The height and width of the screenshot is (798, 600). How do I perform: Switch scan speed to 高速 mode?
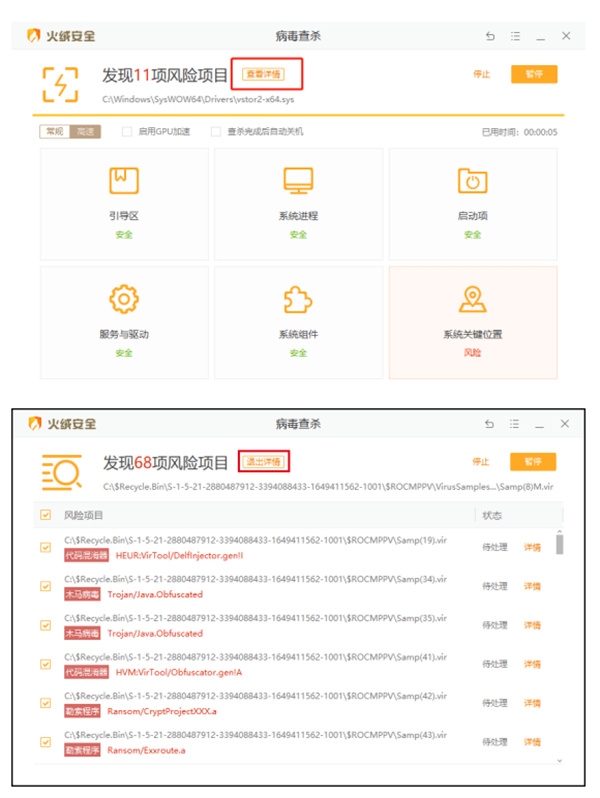point(85,132)
